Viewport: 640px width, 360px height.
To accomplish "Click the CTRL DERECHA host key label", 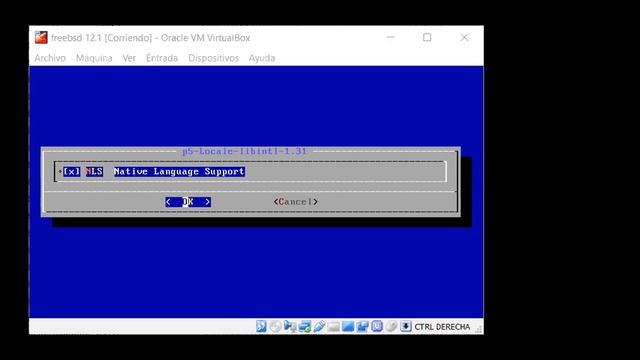I will 442,327.
